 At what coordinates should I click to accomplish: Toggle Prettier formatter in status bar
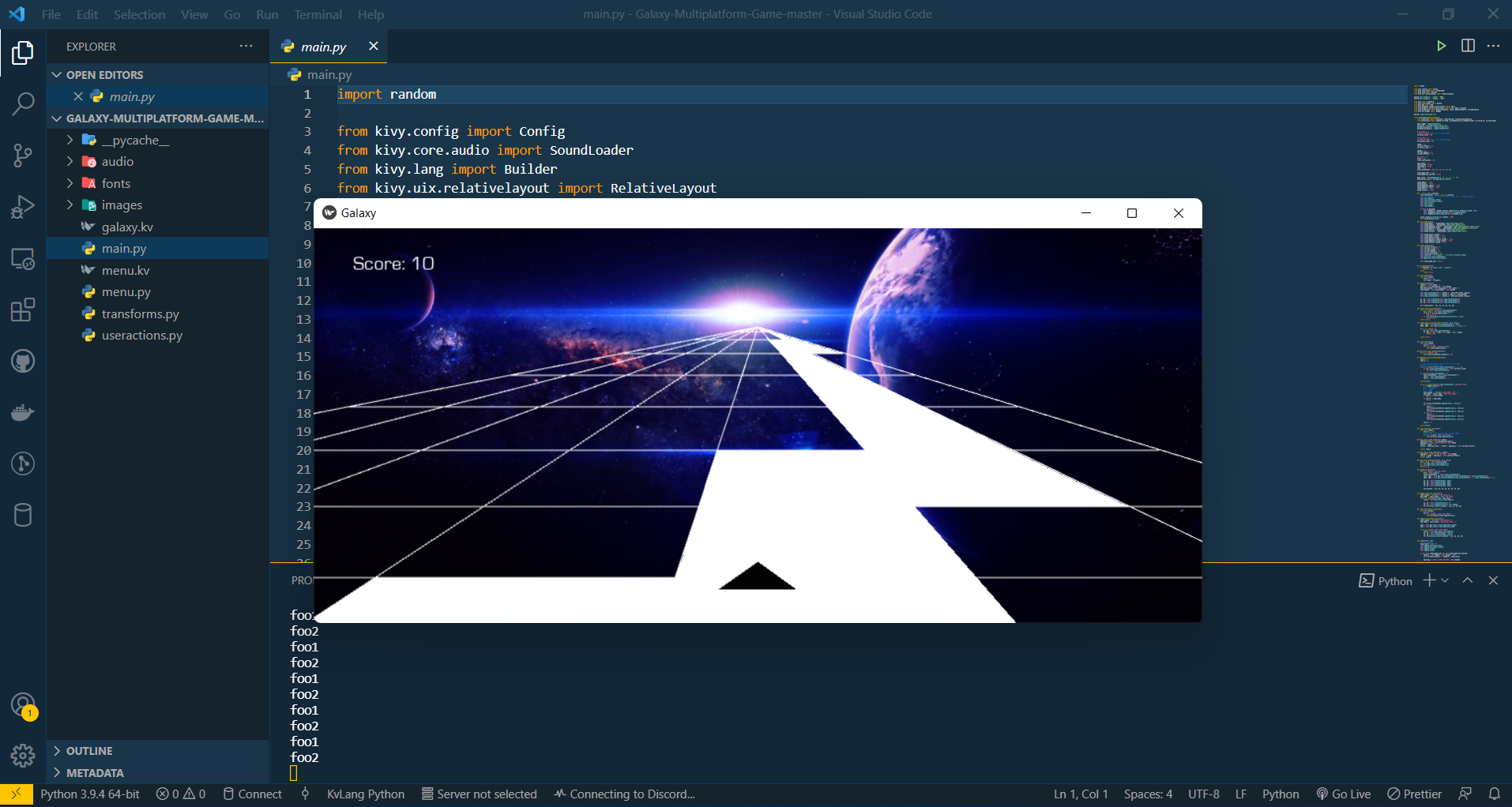point(1415,794)
